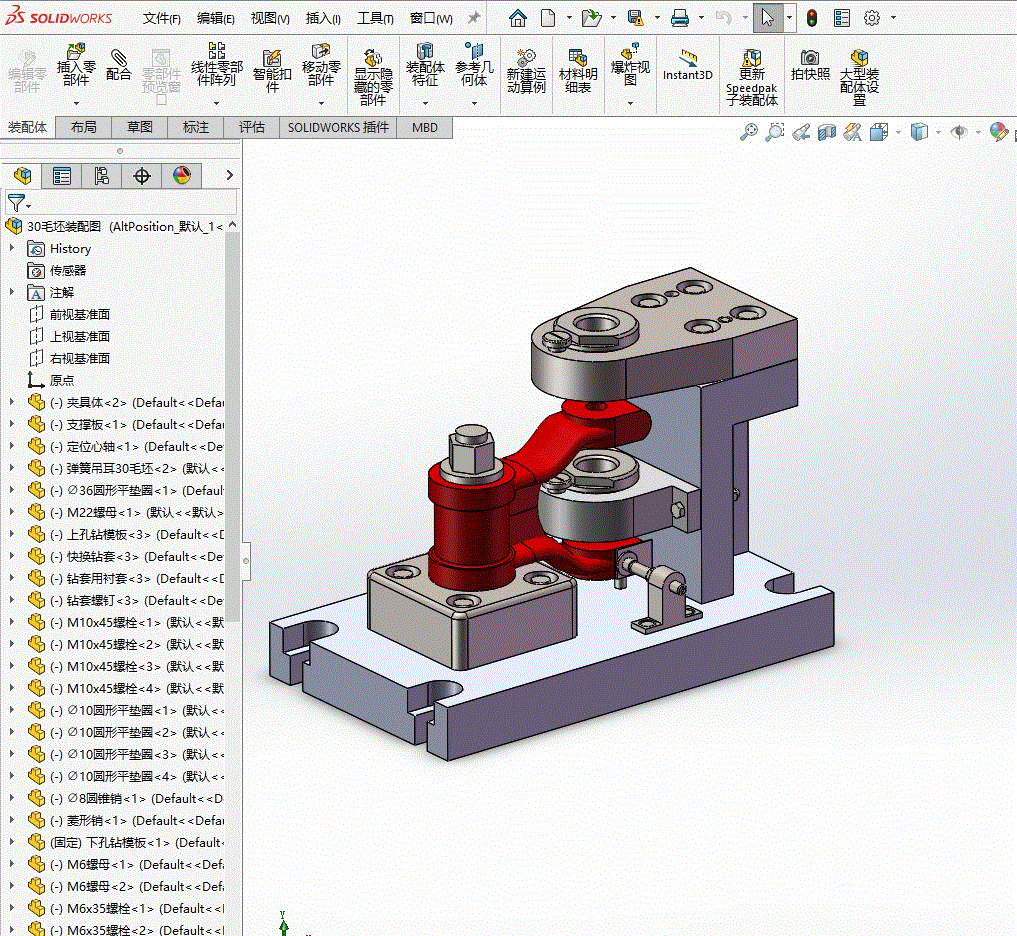
Task: Create a new document icon
Action: click(548, 18)
